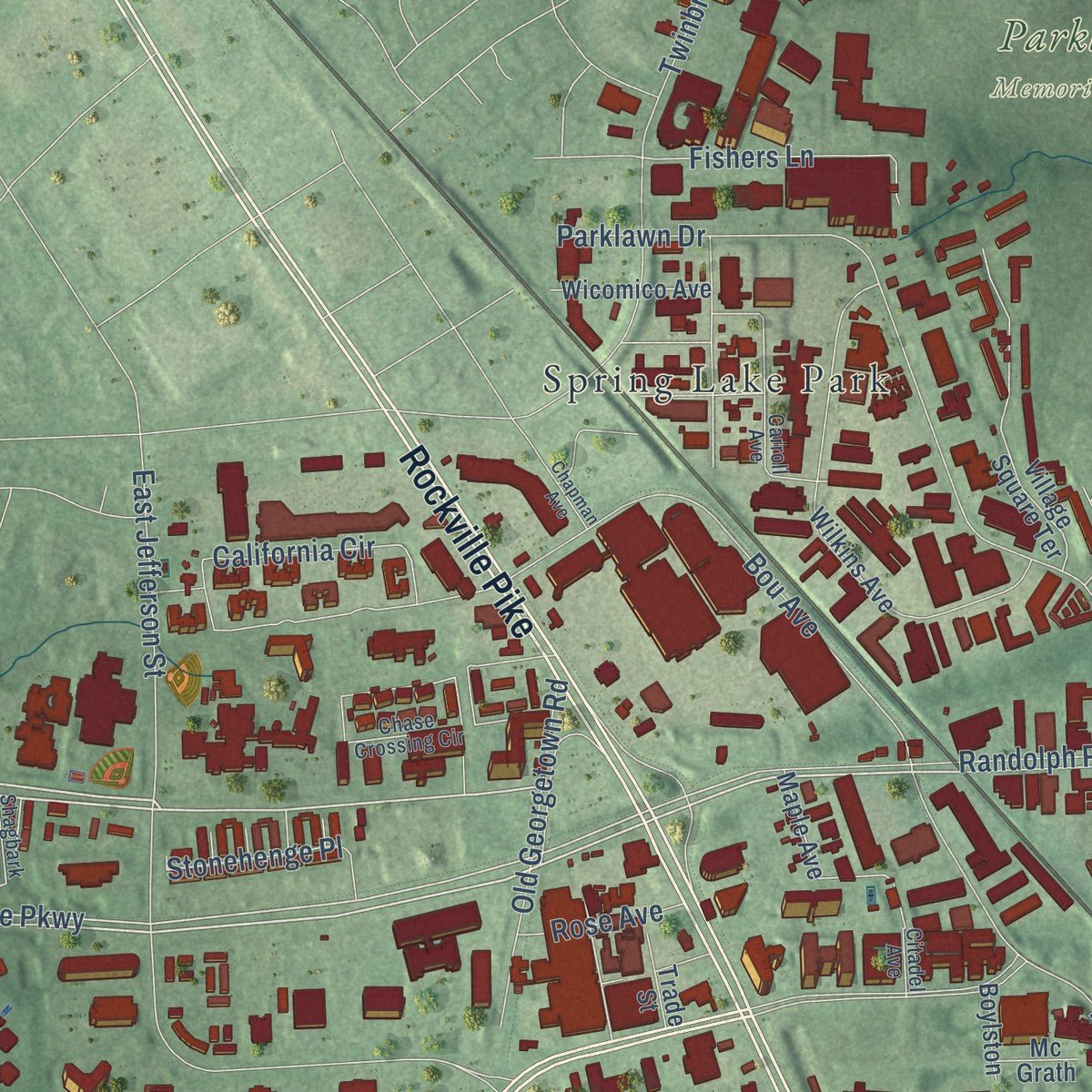Click the Stonehenge Pl street label
Screen dimensions: 1092x1092
coord(255,860)
